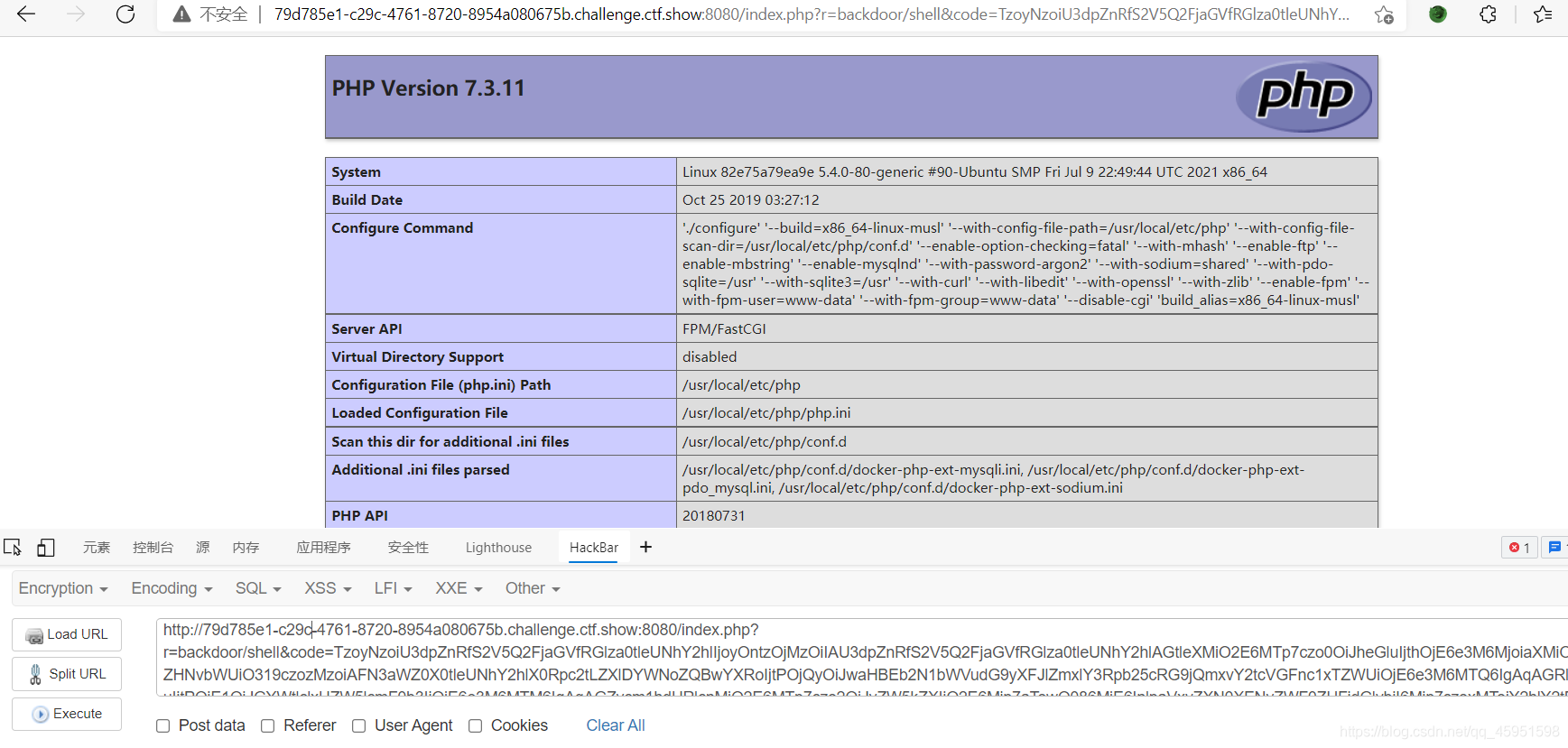Go back to the previous page

[x=26, y=14]
